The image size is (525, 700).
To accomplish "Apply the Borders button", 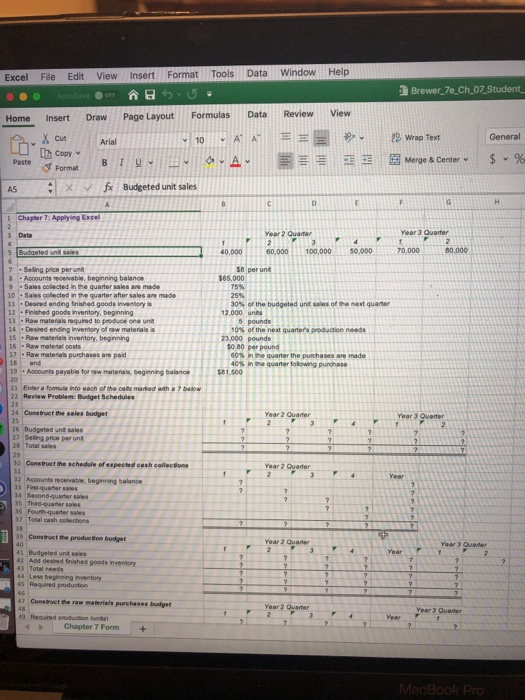I will click(173, 163).
